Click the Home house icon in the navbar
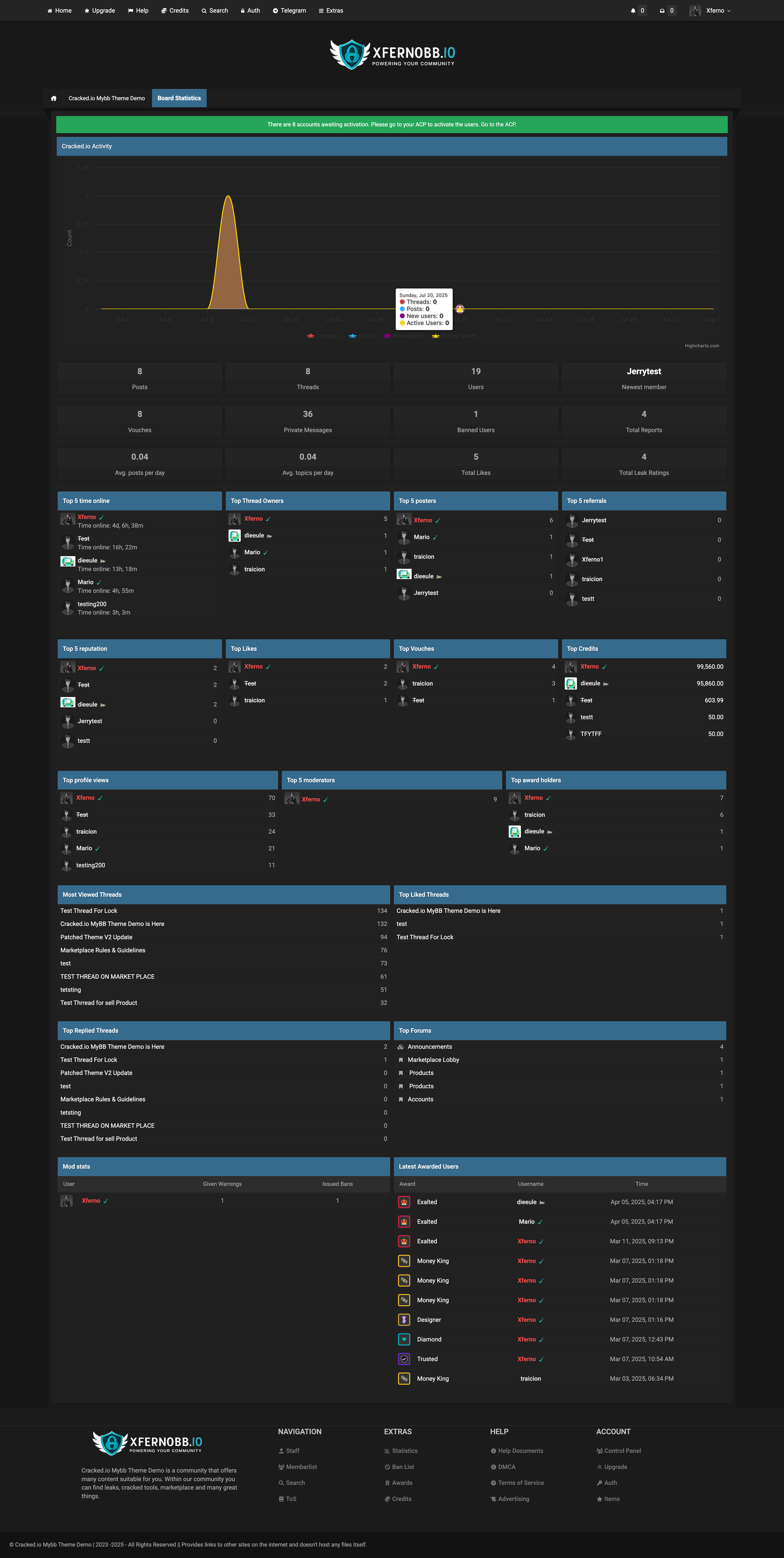Image resolution: width=784 pixels, height=1558 pixels. click(49, 10)
